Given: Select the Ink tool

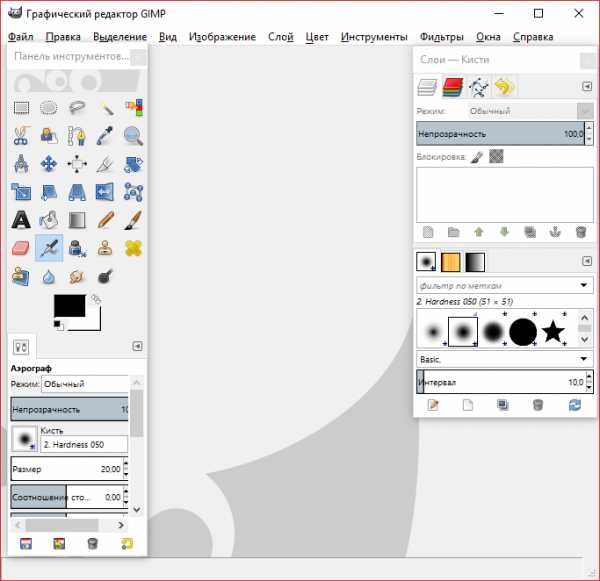Looking at the screenshot, I should click(x=77, y=248).
